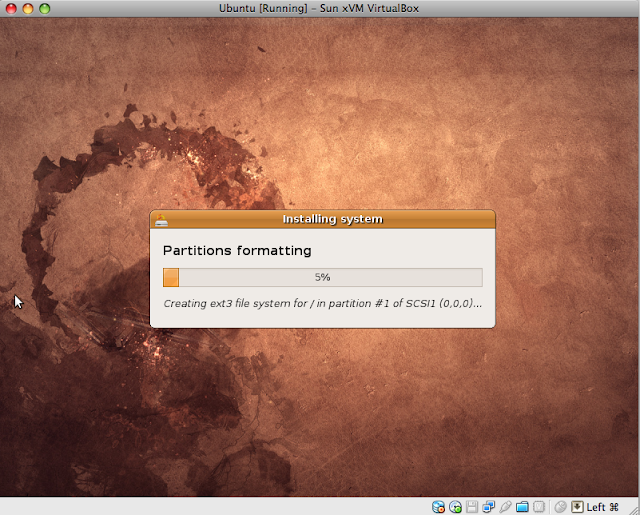Close the VirtualBox window with red button
This screenshot has height=515, width=640.
pyautogui.click(x=11, y=8)
